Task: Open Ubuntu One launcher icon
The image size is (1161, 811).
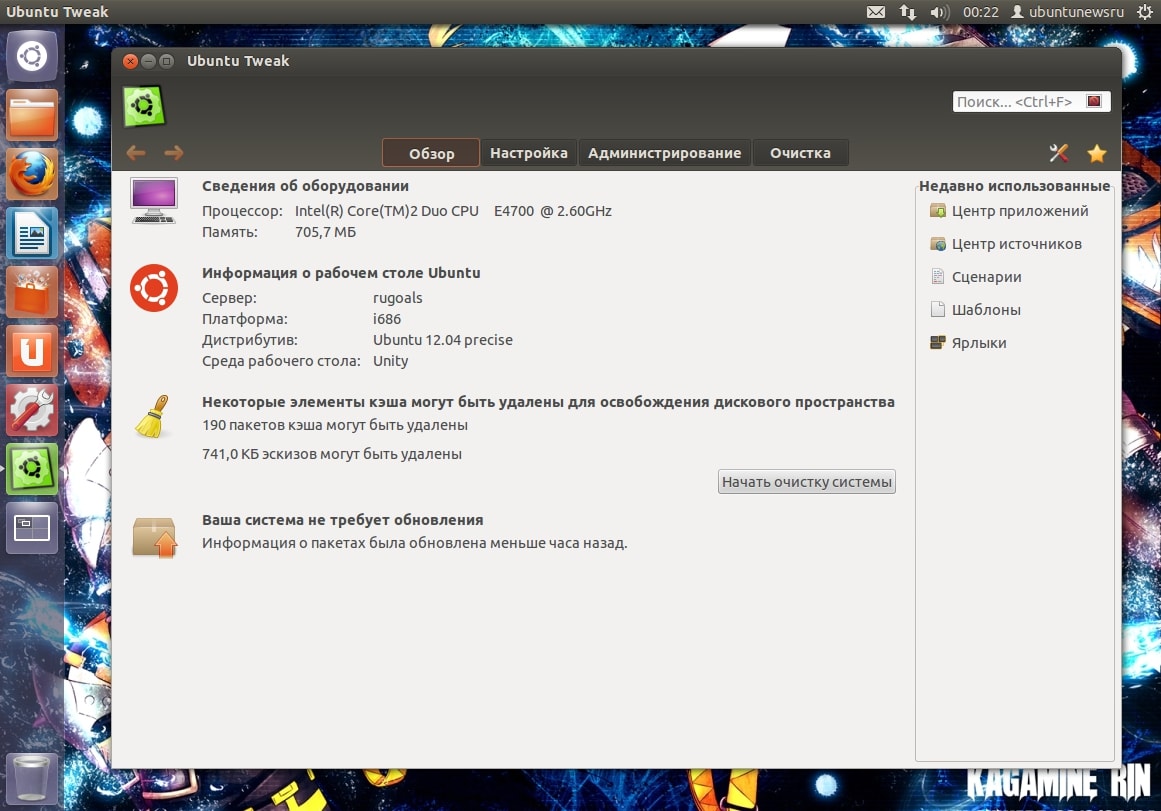Action: tap(32, 351)
